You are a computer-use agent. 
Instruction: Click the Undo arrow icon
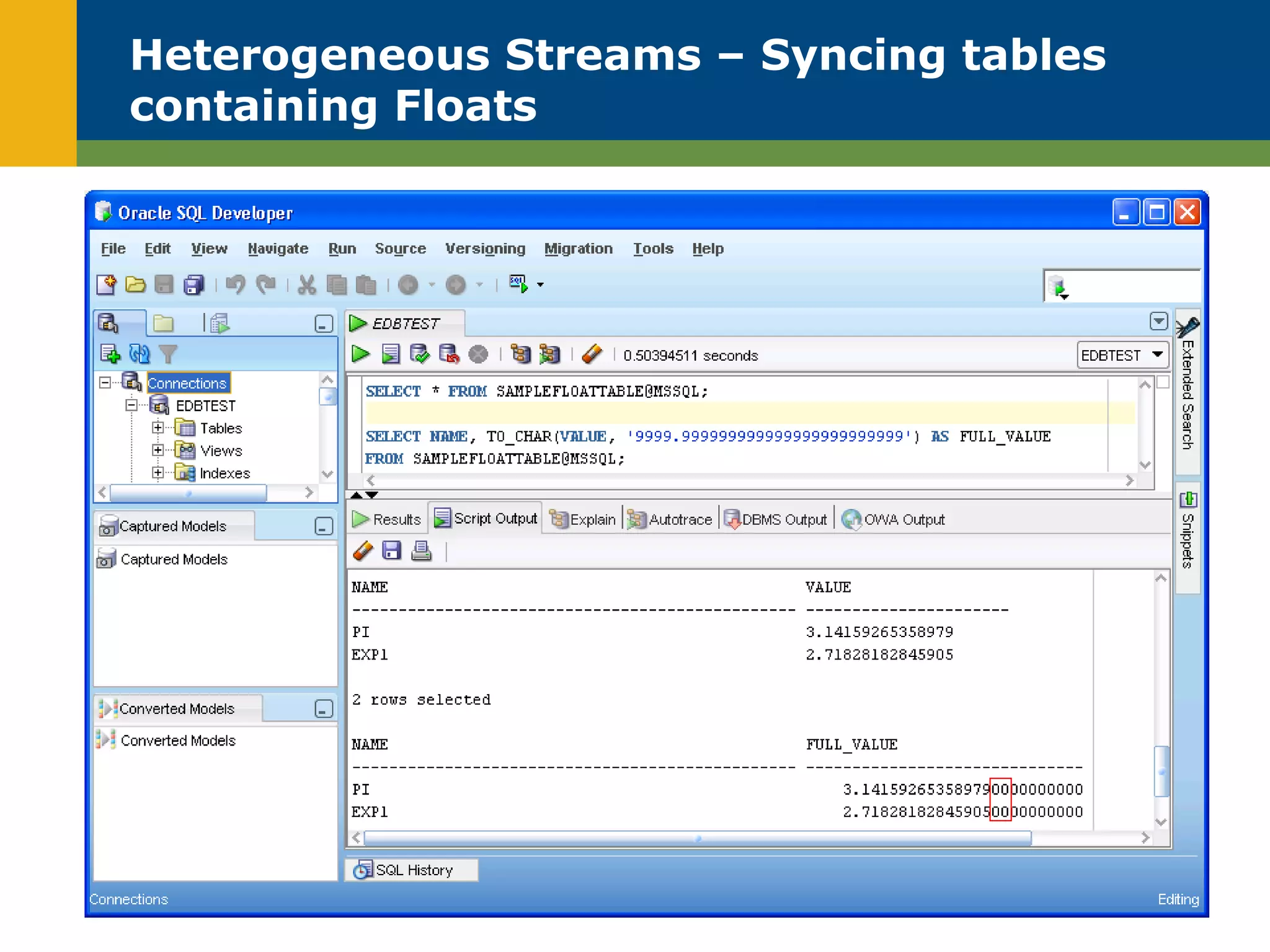[236, 284]
